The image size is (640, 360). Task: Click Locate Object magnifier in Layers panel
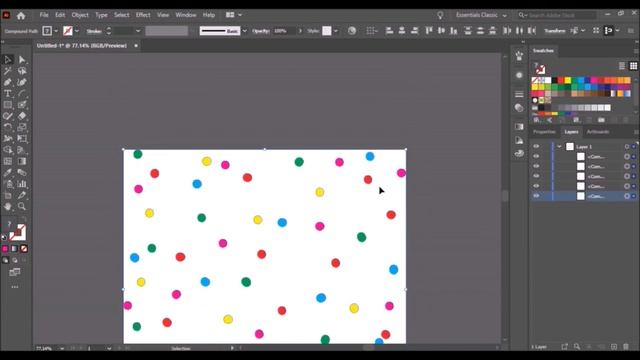pyautogui.click(x=577, y=347)
